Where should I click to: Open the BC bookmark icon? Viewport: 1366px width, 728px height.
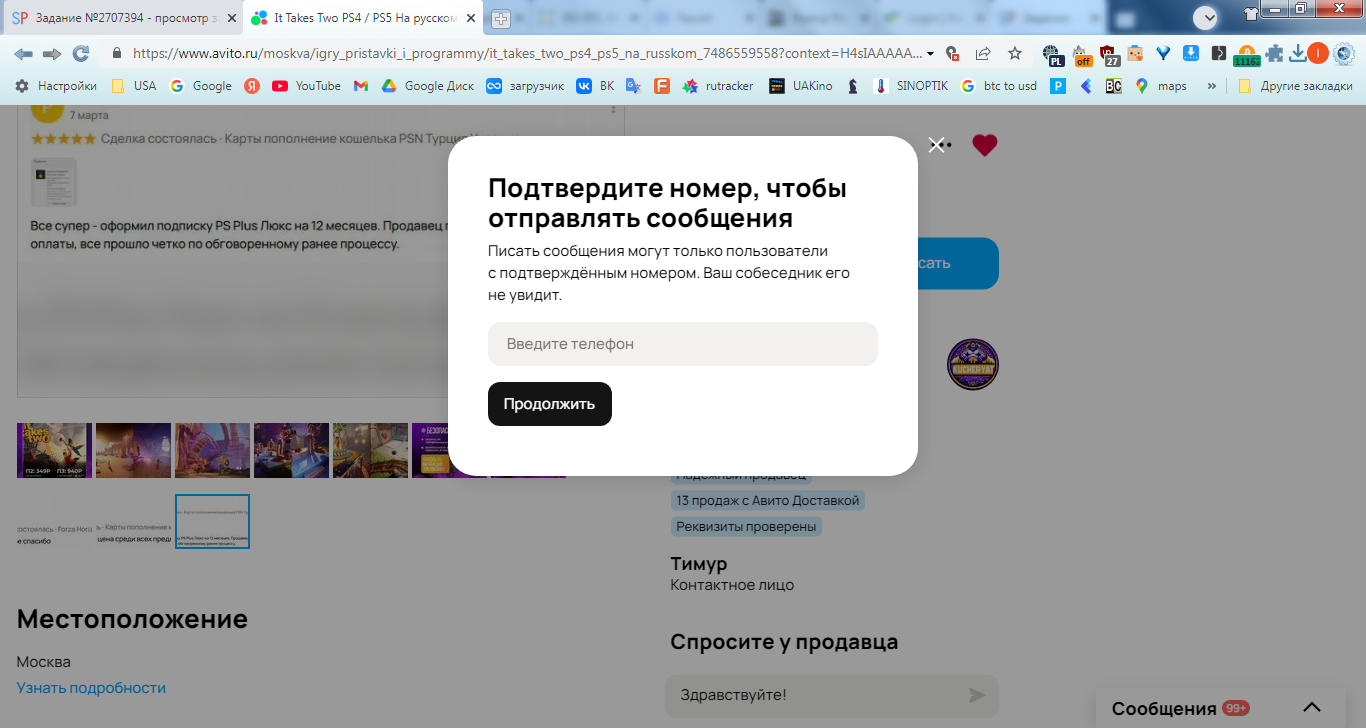[1113, 86]
